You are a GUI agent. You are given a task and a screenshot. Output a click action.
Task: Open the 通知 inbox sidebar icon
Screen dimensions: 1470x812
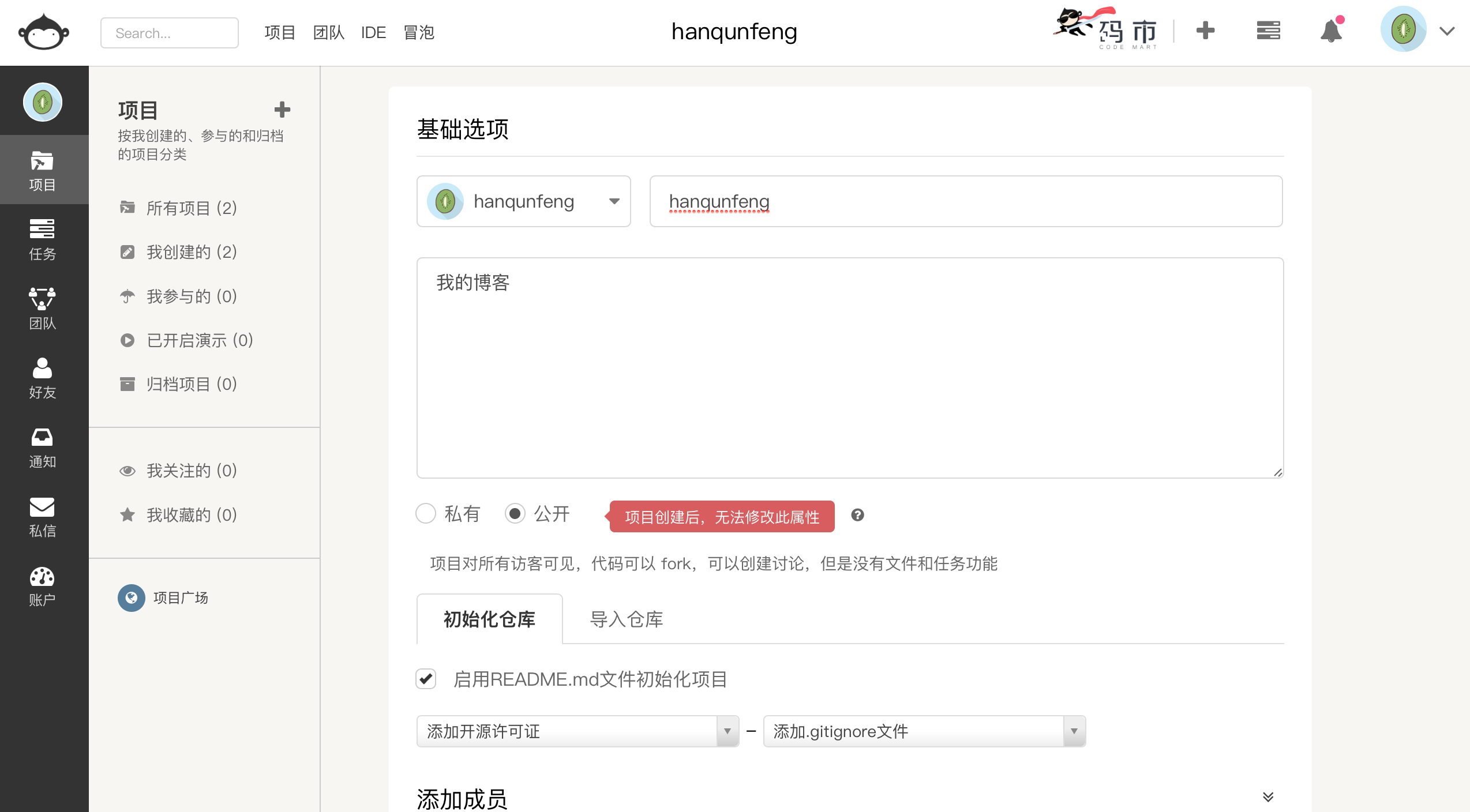(x=42, y=446)
